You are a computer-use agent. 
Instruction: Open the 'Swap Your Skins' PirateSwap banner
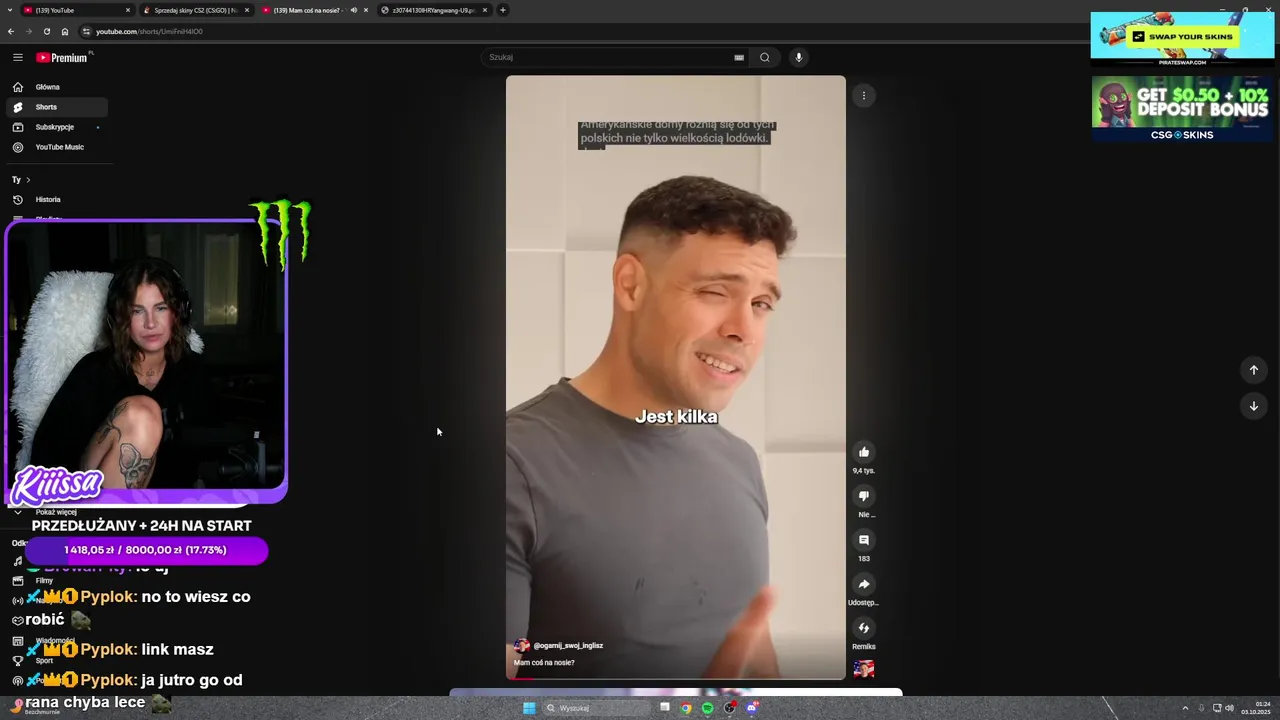pos(1182,39)
